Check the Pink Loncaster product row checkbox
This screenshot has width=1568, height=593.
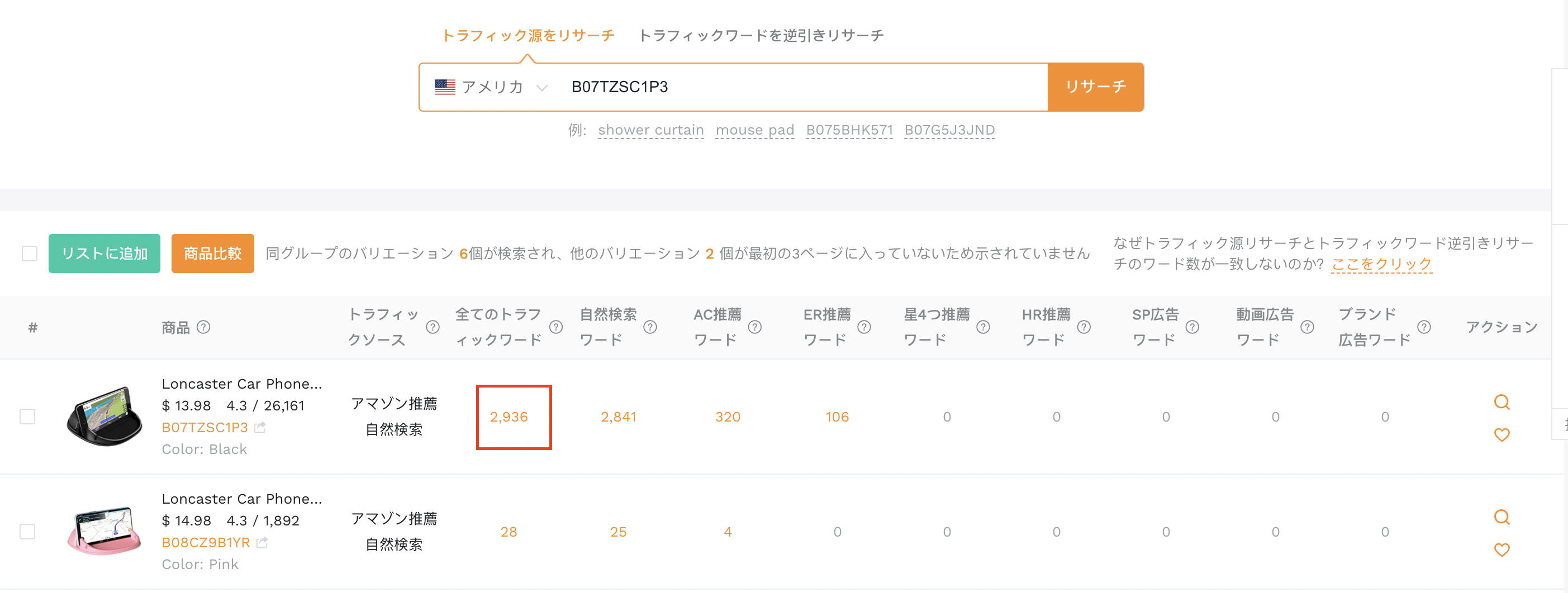27,532
